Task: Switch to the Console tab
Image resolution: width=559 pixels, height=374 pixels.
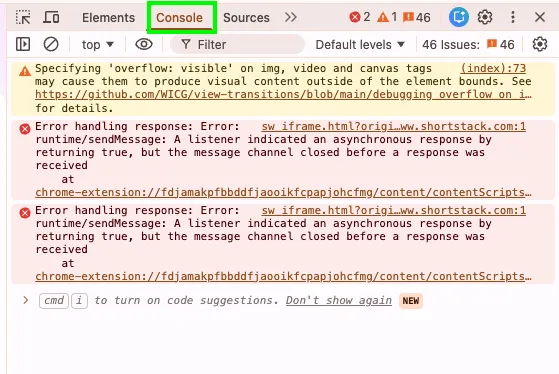Action: pyautogui.click(x=179, y=17)
